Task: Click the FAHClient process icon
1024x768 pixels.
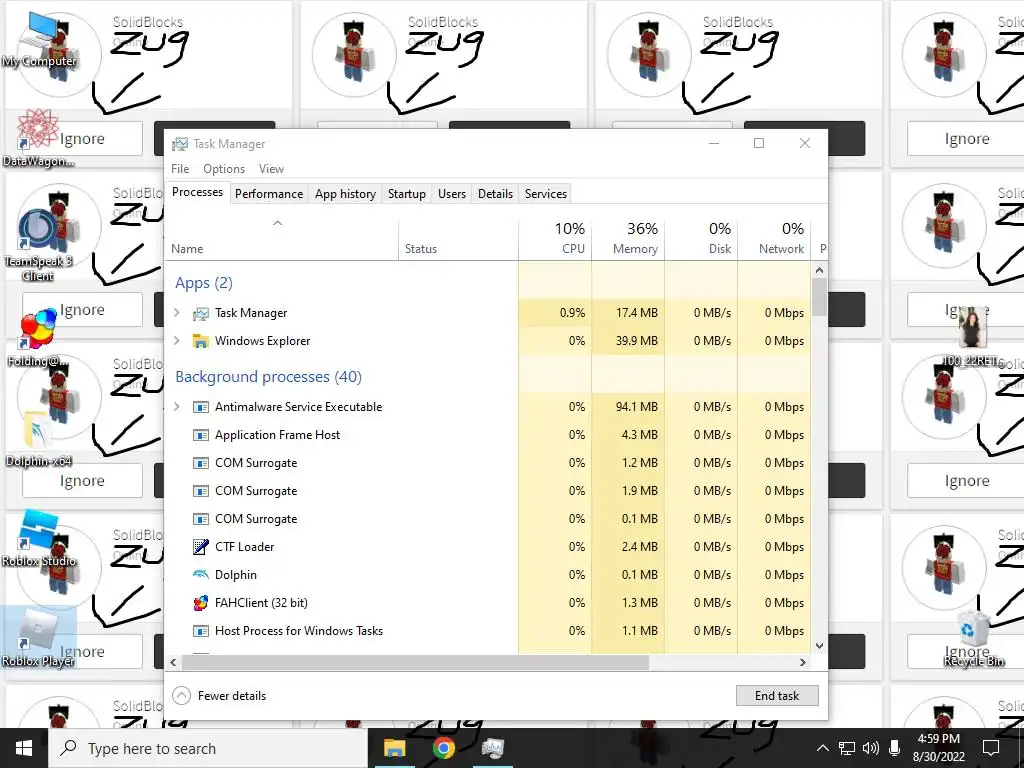Action: tap(200, 603)
